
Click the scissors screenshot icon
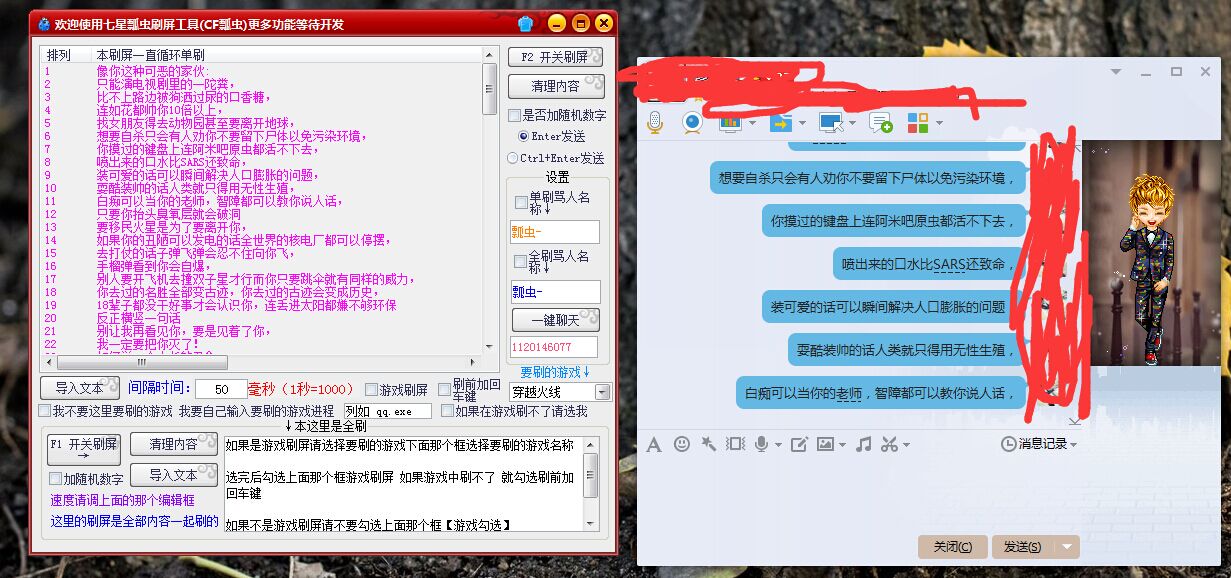888,444
